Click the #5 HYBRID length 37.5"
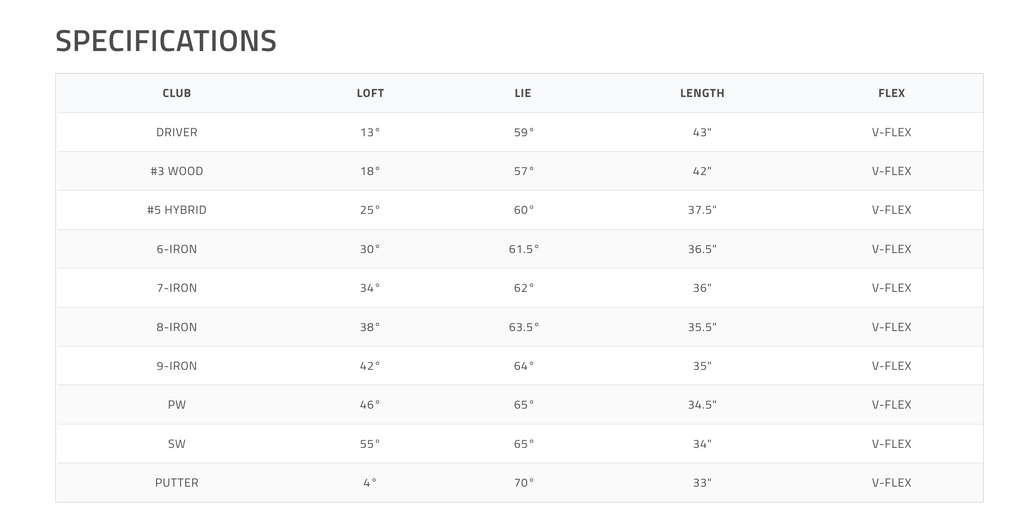This screenshot has width=1024, height=517. pyautogui.click(x=702, y=210)
